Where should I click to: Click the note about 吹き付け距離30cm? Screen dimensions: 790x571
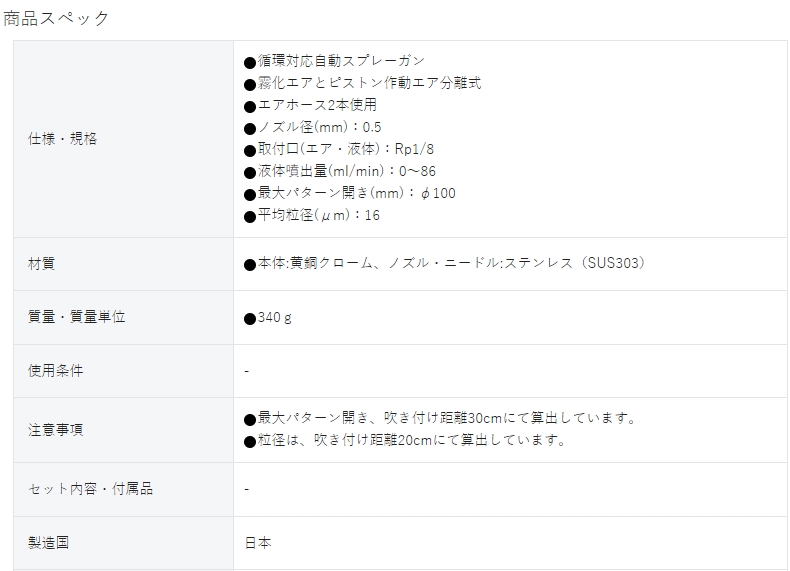click(440, 418)
